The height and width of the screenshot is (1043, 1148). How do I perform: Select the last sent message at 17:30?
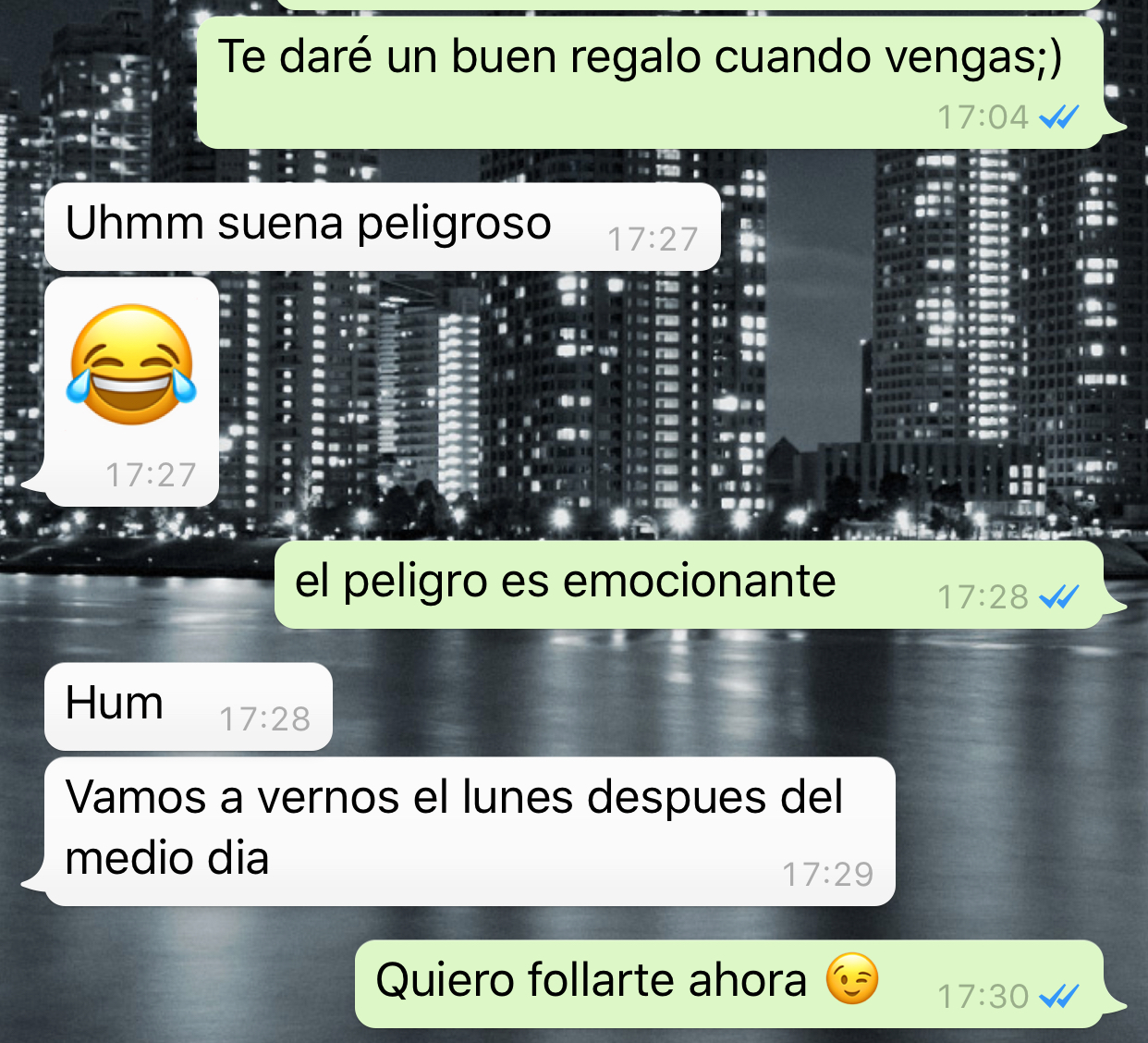click(x=730, y=984)
